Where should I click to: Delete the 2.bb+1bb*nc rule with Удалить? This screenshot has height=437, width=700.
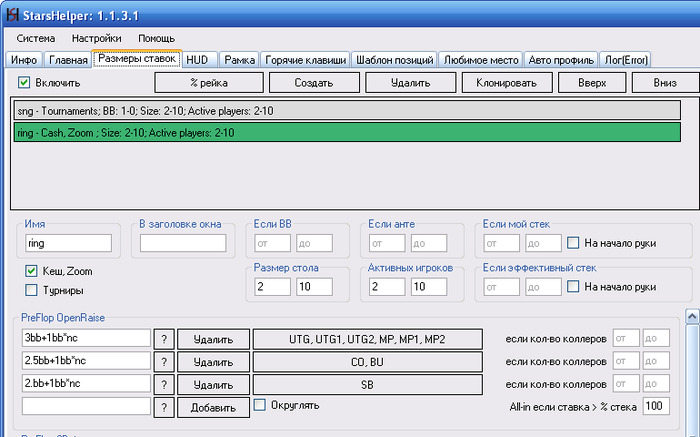(x=213, y=385)
